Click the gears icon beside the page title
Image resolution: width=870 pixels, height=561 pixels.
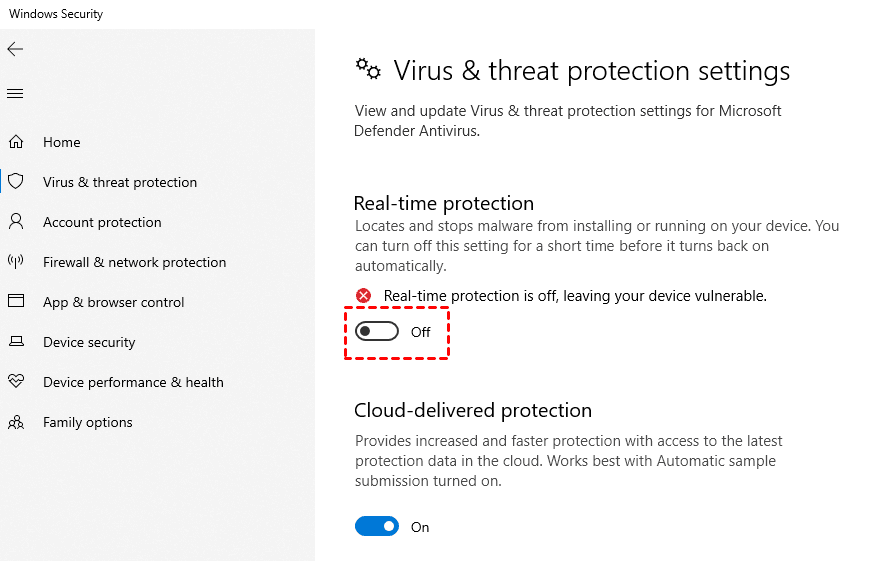point(369,69)
